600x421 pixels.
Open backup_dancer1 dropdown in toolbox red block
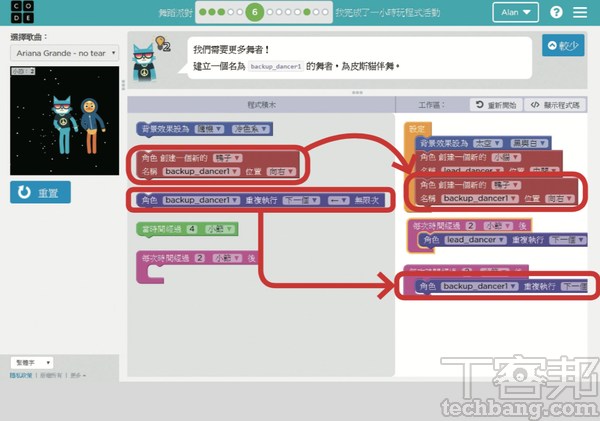201,171
